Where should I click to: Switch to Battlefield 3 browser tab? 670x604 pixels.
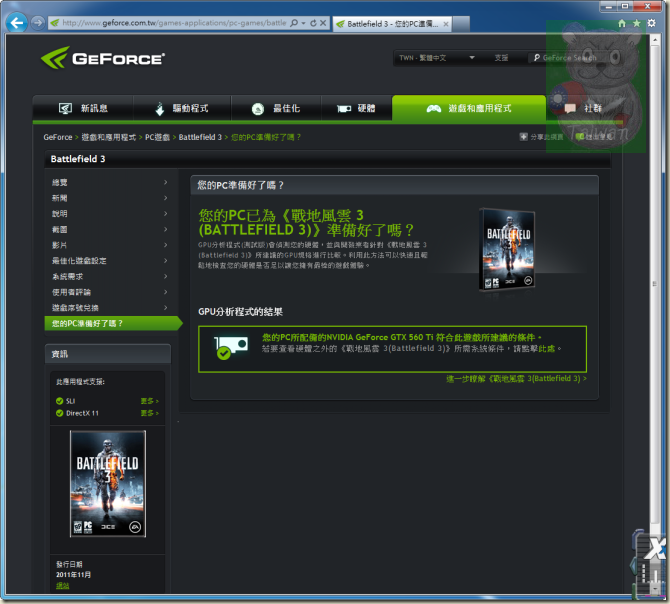(x=392, y=24)
